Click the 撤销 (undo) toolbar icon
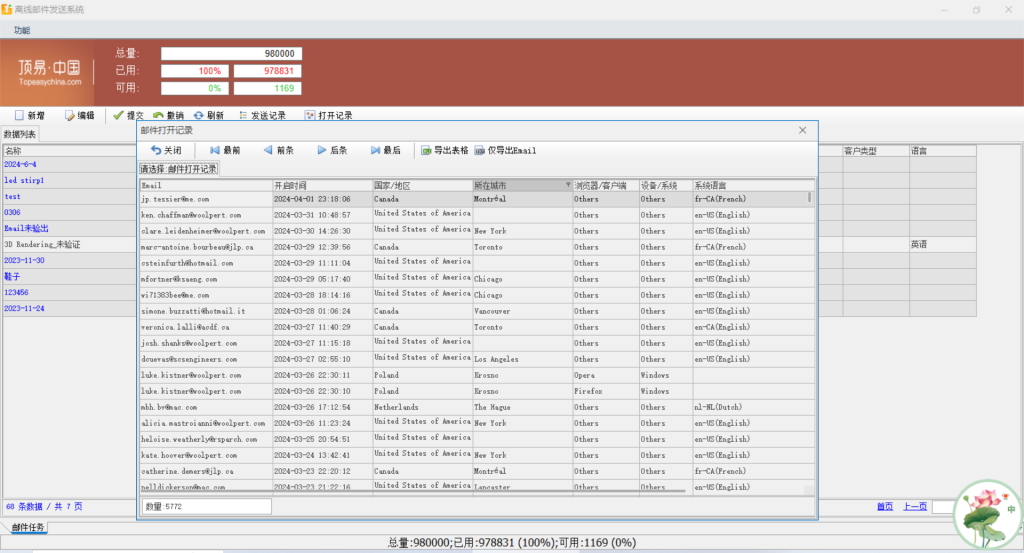Viewport: 1024px width, 553px height. pos(158,115)
